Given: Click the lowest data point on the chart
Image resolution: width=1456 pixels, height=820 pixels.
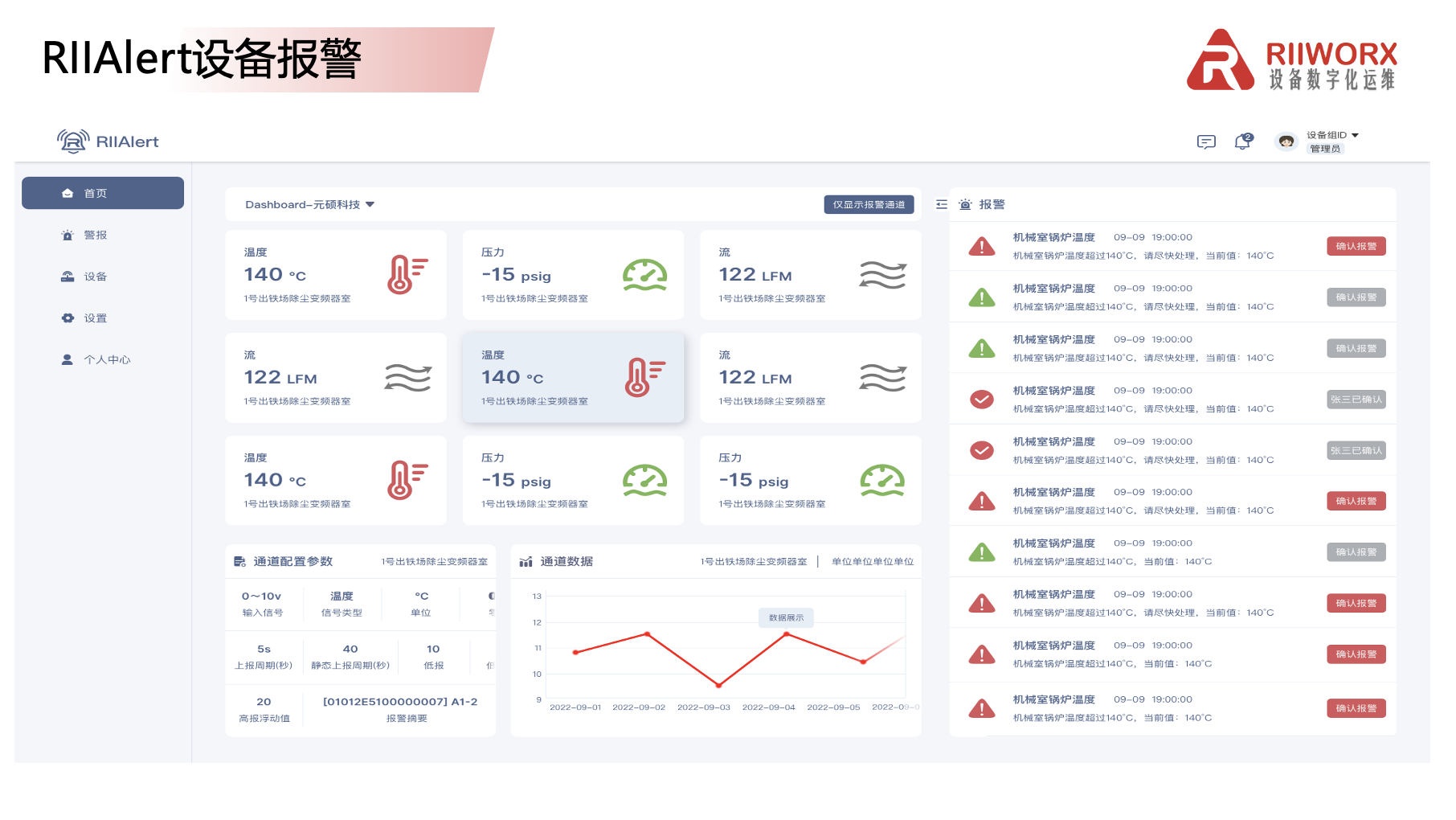Looking at the screenshot, I should pos(718,685).
